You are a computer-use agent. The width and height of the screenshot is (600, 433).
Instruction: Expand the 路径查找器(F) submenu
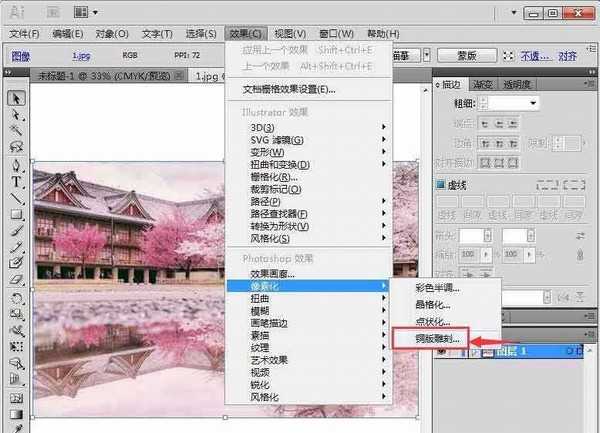click(383, 213)
